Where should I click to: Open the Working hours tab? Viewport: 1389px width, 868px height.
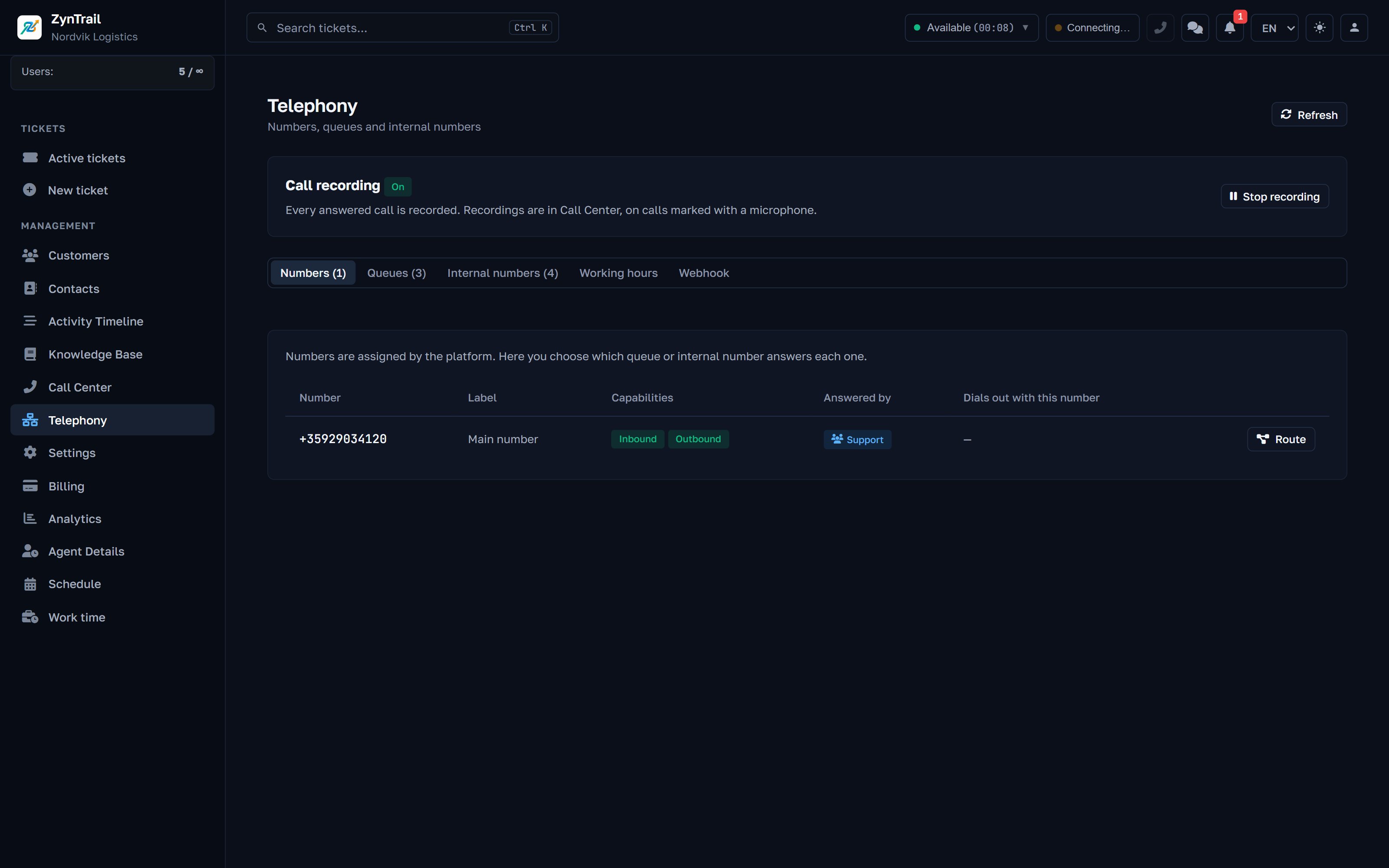tap(618, 273)
